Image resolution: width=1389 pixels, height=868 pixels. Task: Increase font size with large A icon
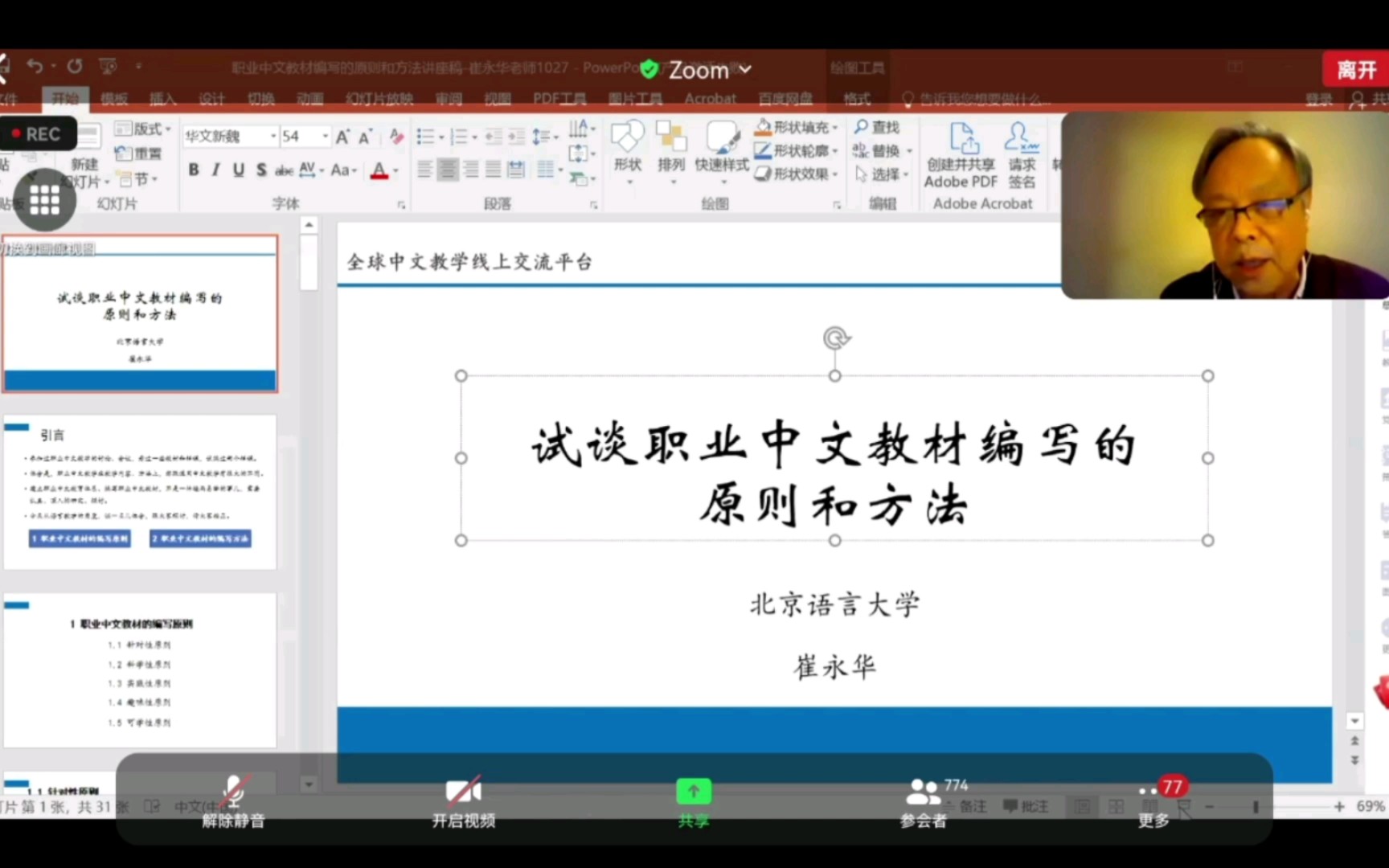point(343,137)
